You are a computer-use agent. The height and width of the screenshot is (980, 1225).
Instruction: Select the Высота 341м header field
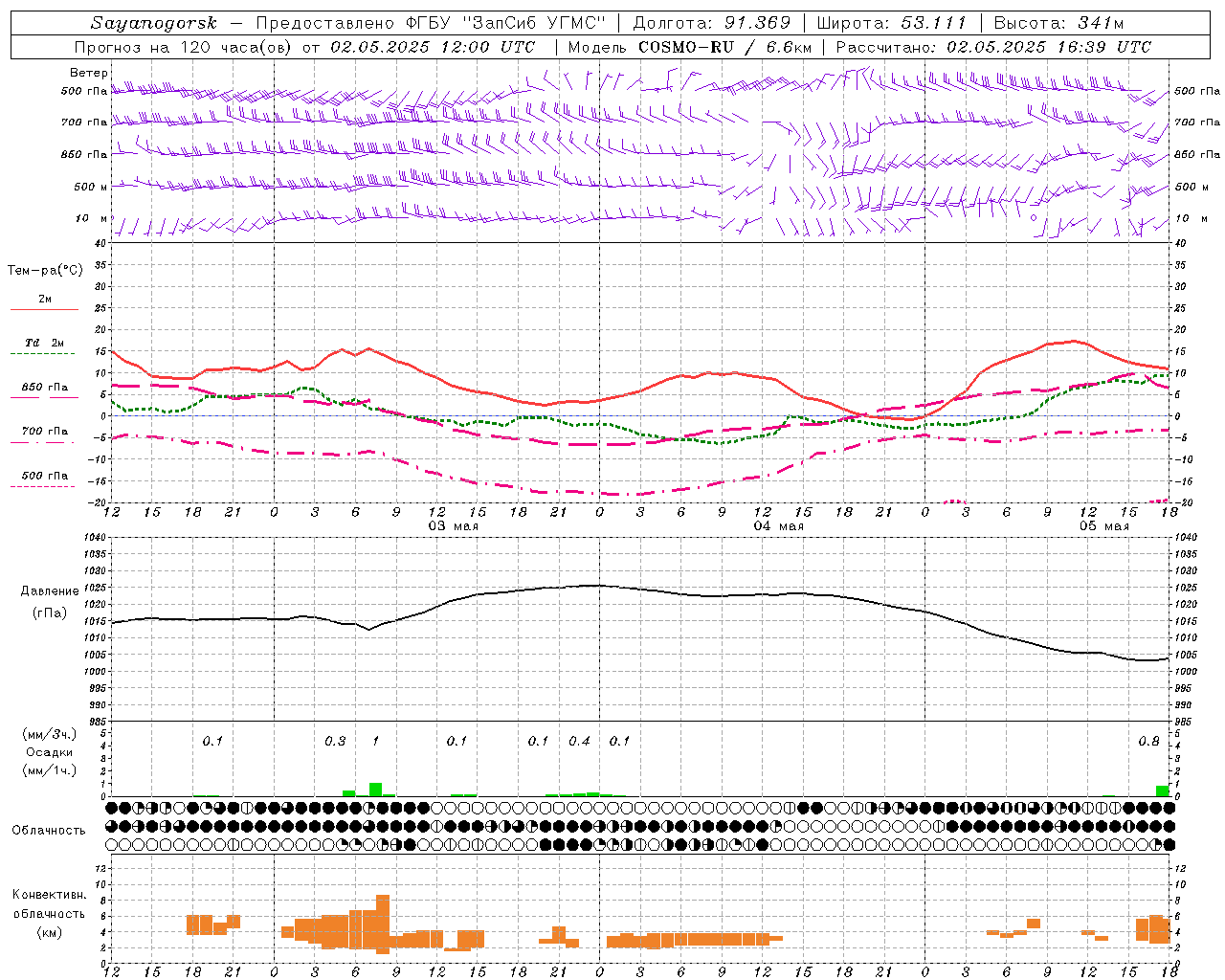[1058, 23]
